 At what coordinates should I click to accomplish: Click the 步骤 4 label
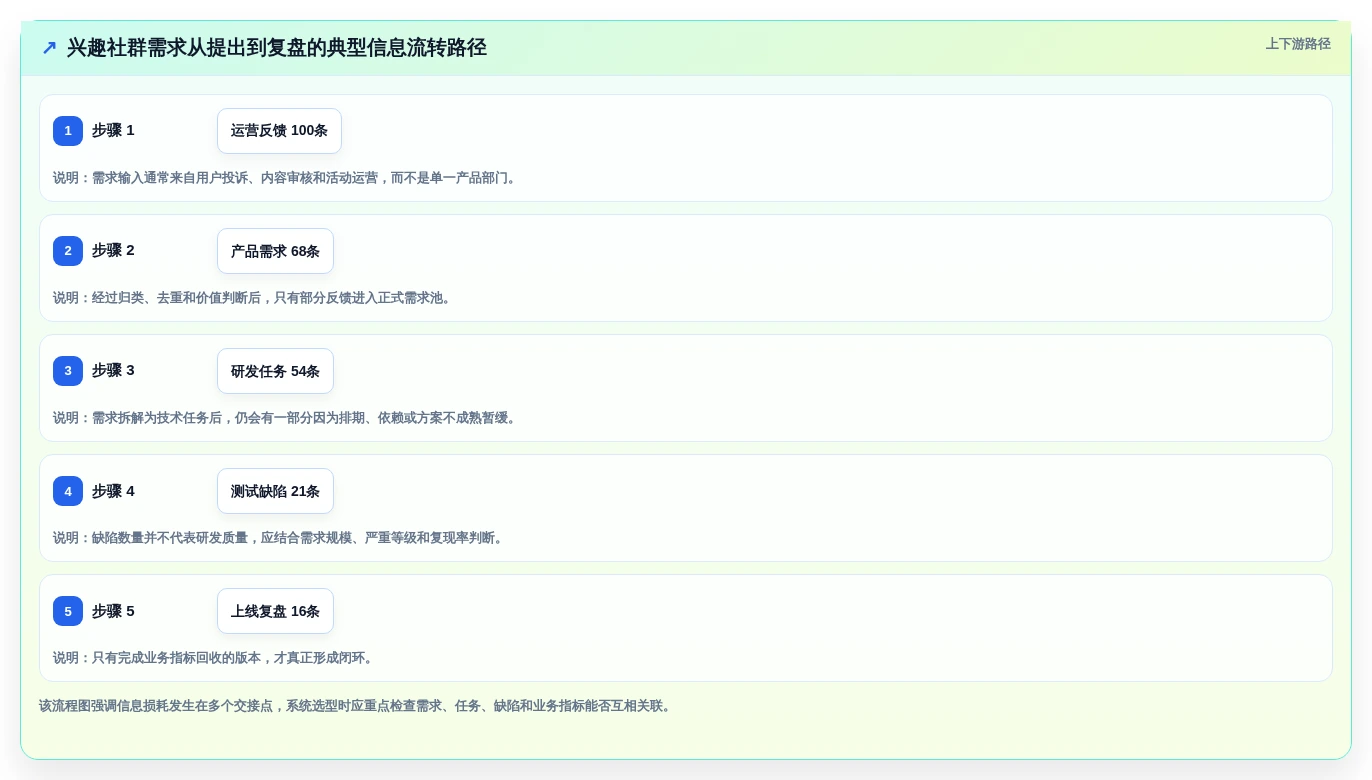(113, 491)
